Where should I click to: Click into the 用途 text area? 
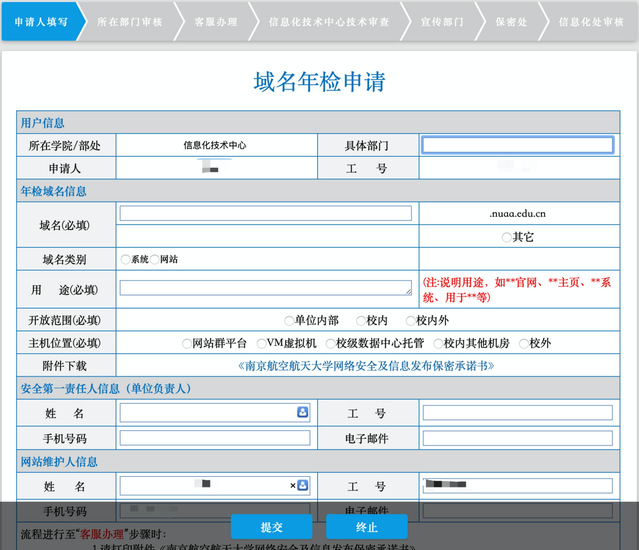click(265, 288)
